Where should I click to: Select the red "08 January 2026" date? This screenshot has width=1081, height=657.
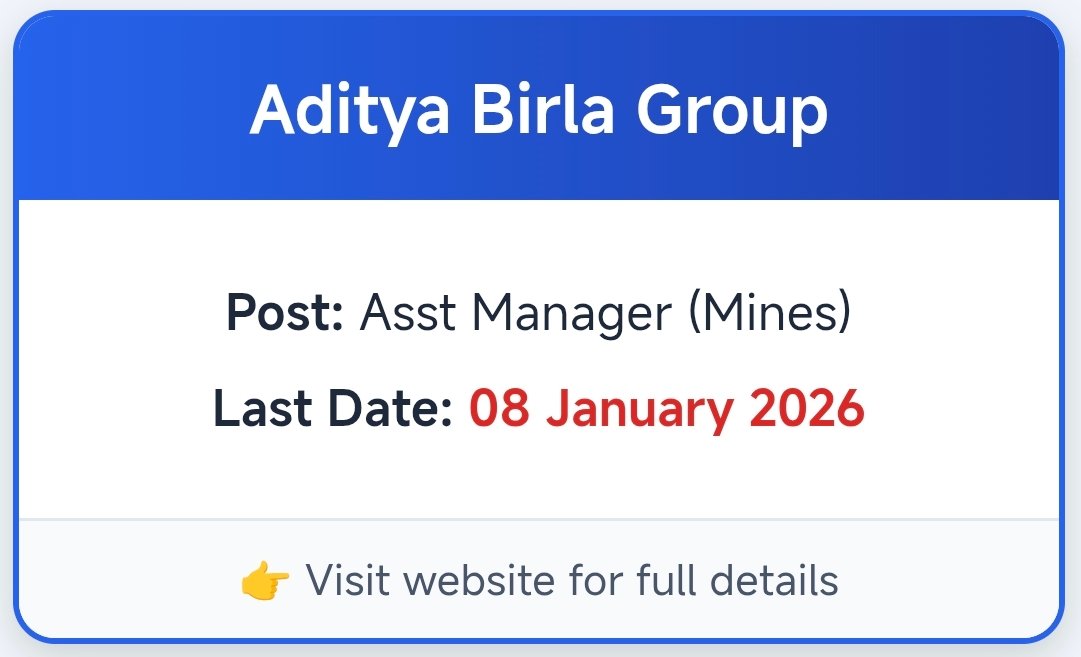click(666, 409)
